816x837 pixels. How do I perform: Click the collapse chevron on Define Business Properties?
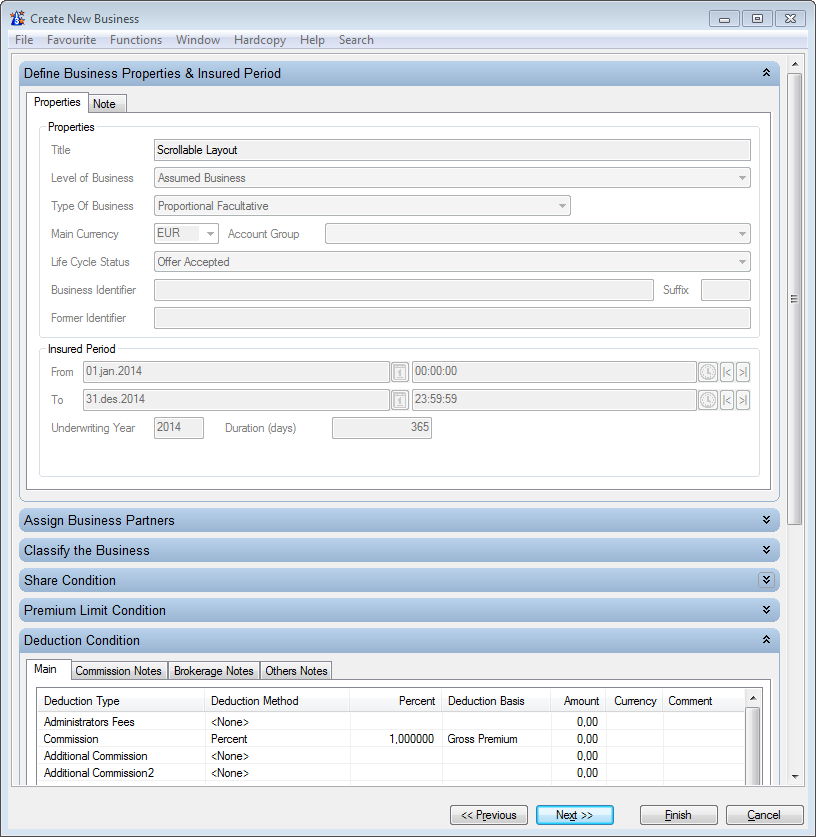[x=766, y=73]
